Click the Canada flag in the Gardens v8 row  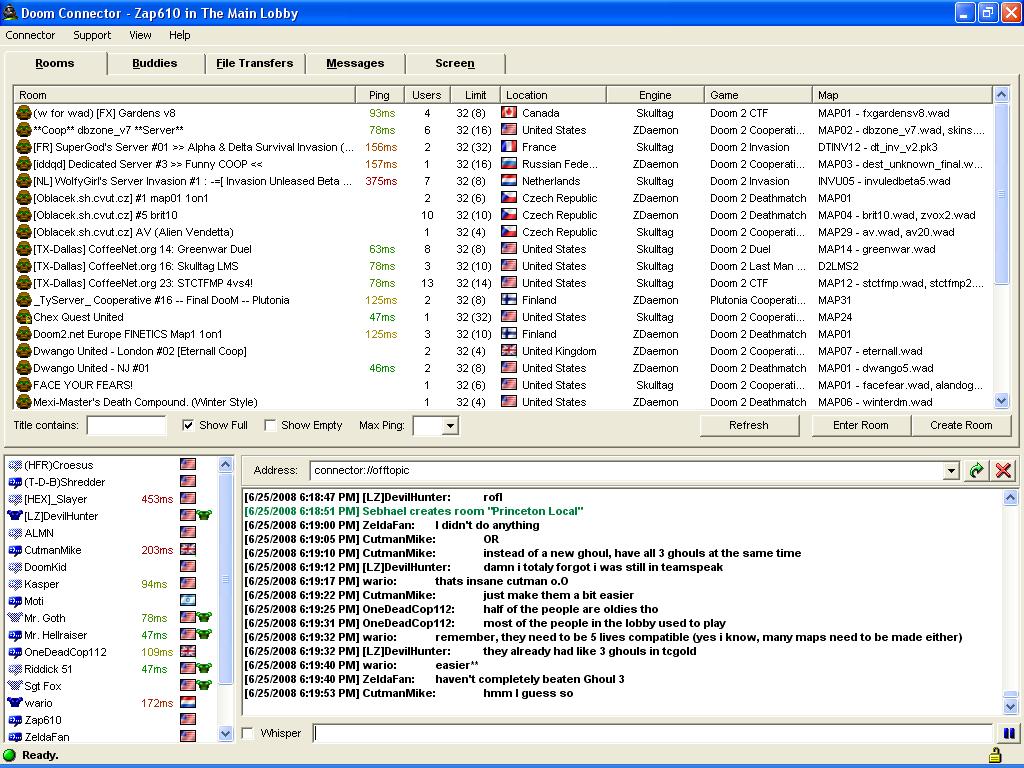509,113
